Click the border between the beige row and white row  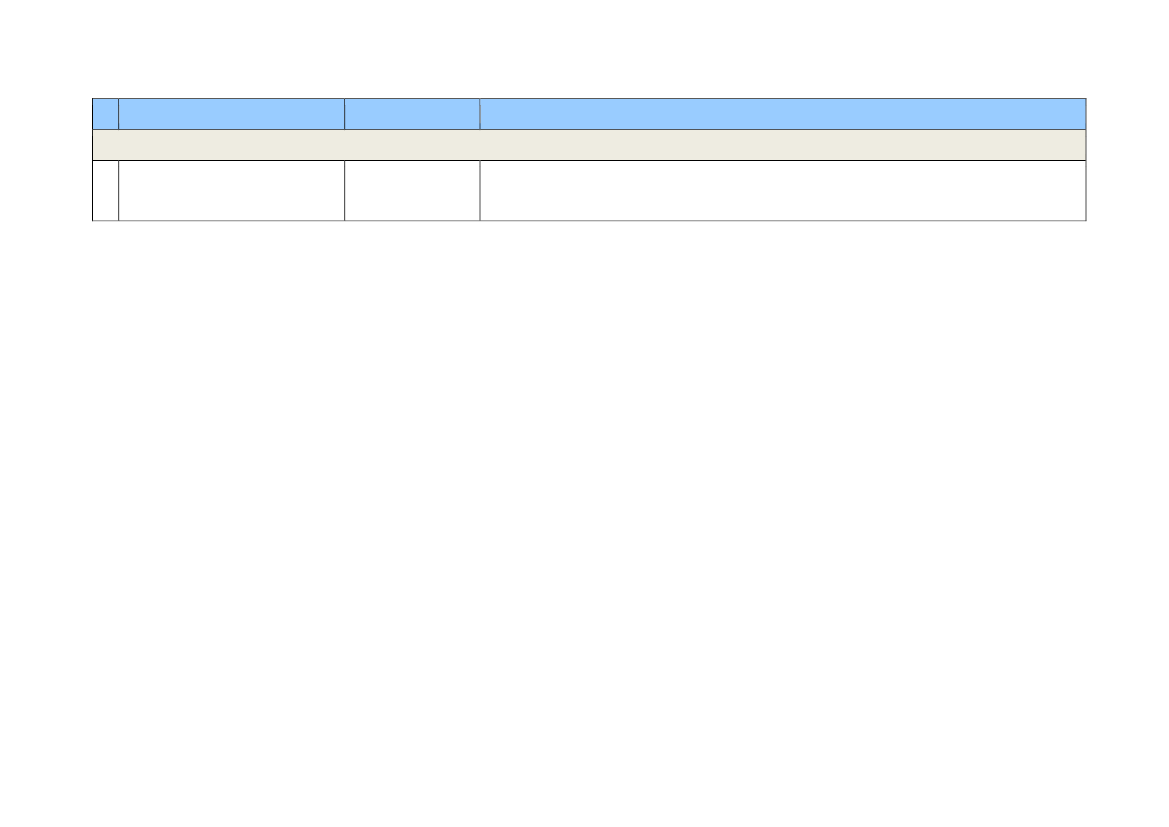589,160
